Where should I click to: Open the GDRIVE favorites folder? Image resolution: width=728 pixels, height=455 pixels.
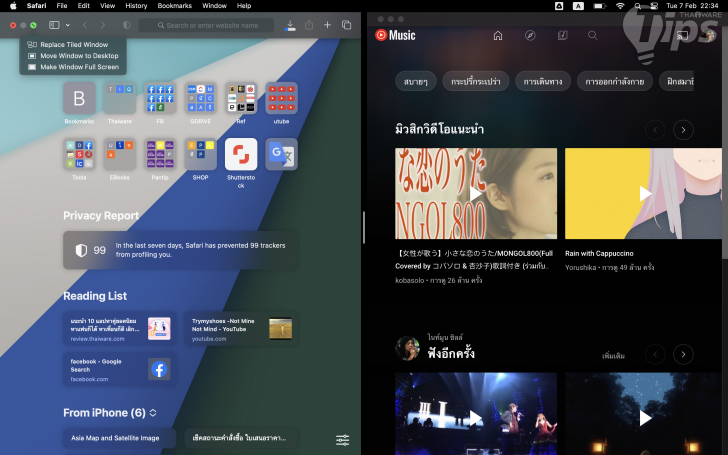(x=201, y=98)
